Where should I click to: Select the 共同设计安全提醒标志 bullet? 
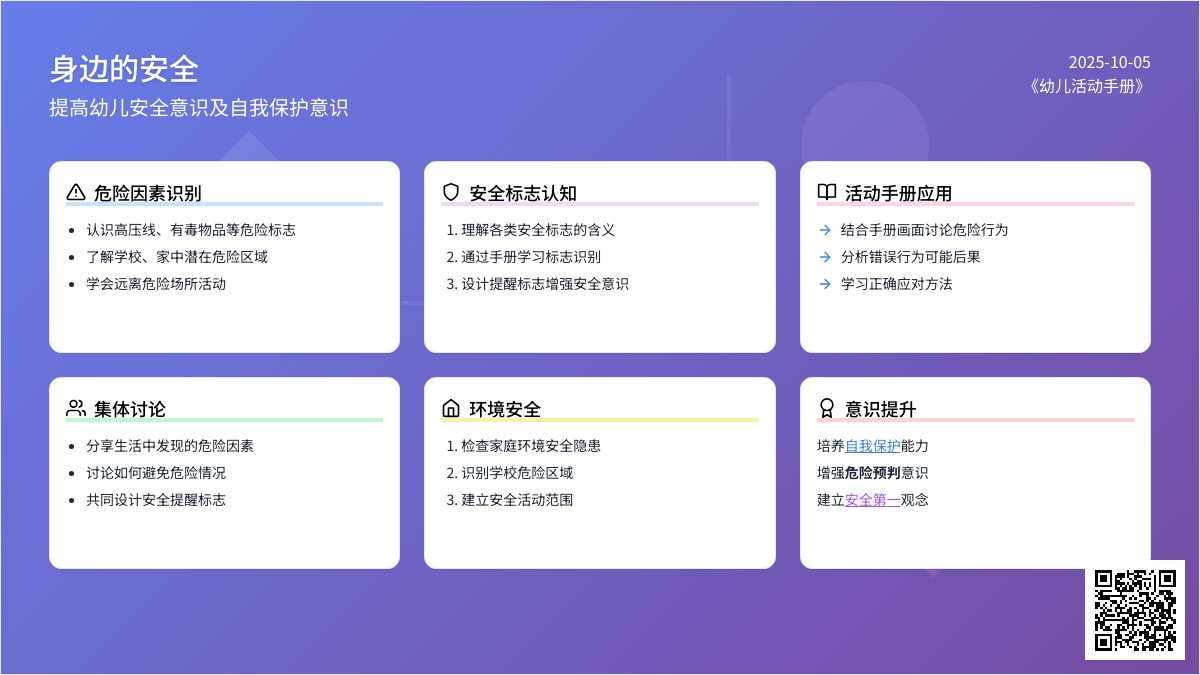tap(155, 500)
